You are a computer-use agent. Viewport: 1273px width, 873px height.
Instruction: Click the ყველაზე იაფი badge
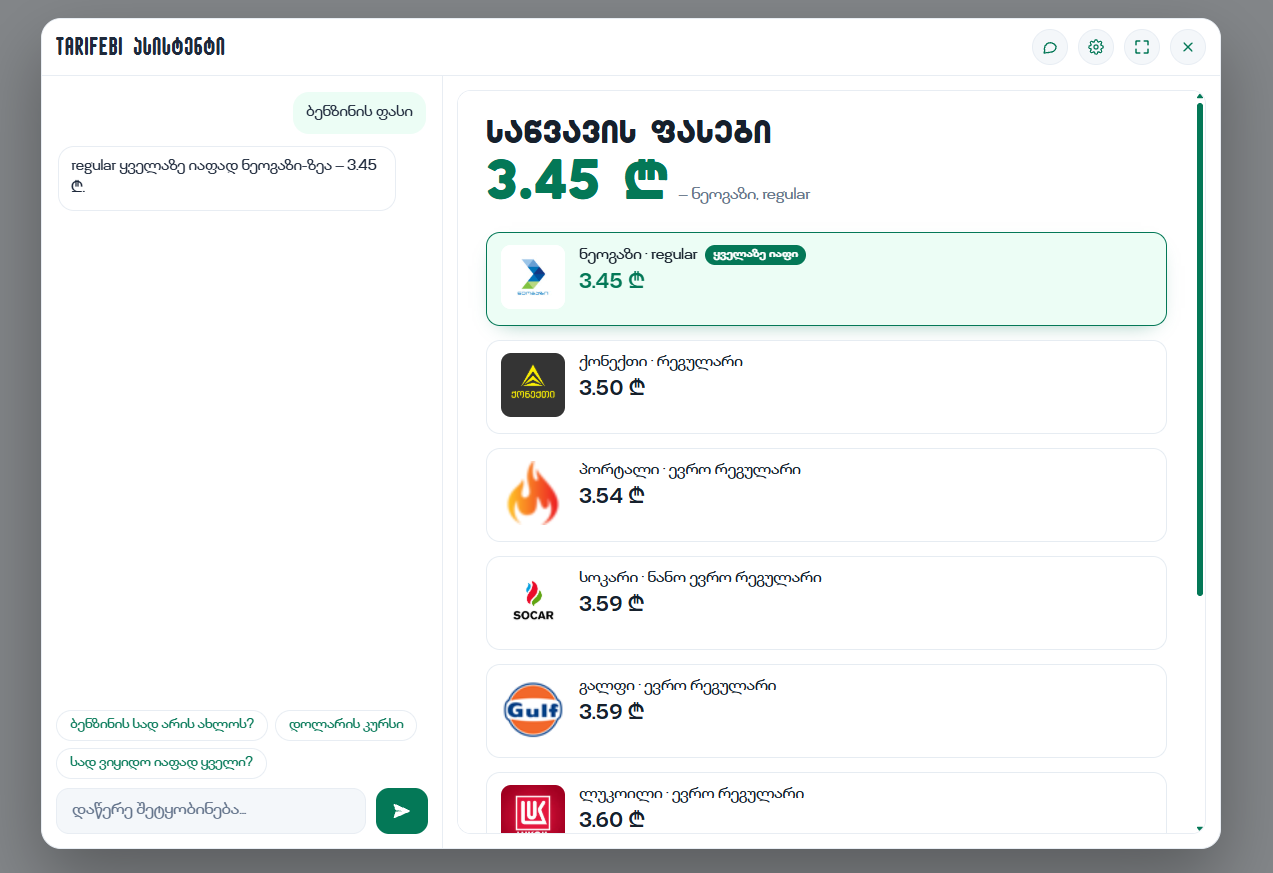pyautogui.click(x=755, y=255)
